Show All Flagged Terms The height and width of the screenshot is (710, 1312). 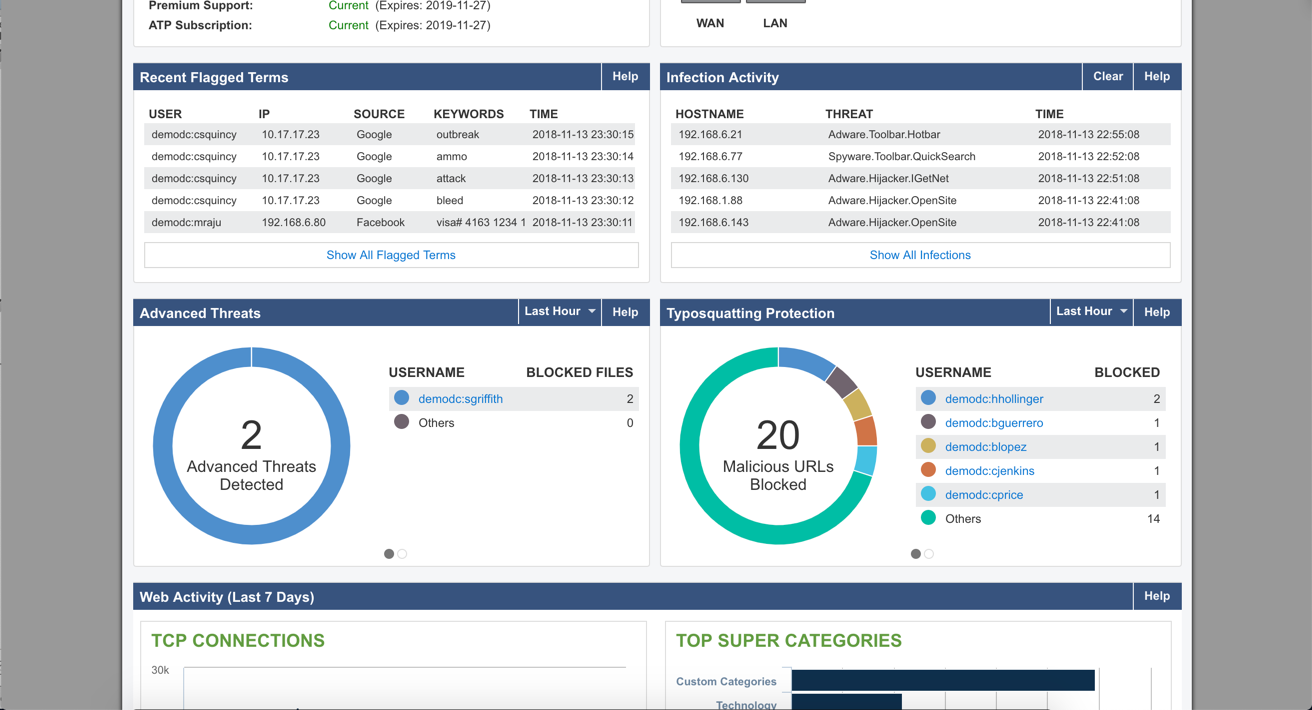coord(391,255)
